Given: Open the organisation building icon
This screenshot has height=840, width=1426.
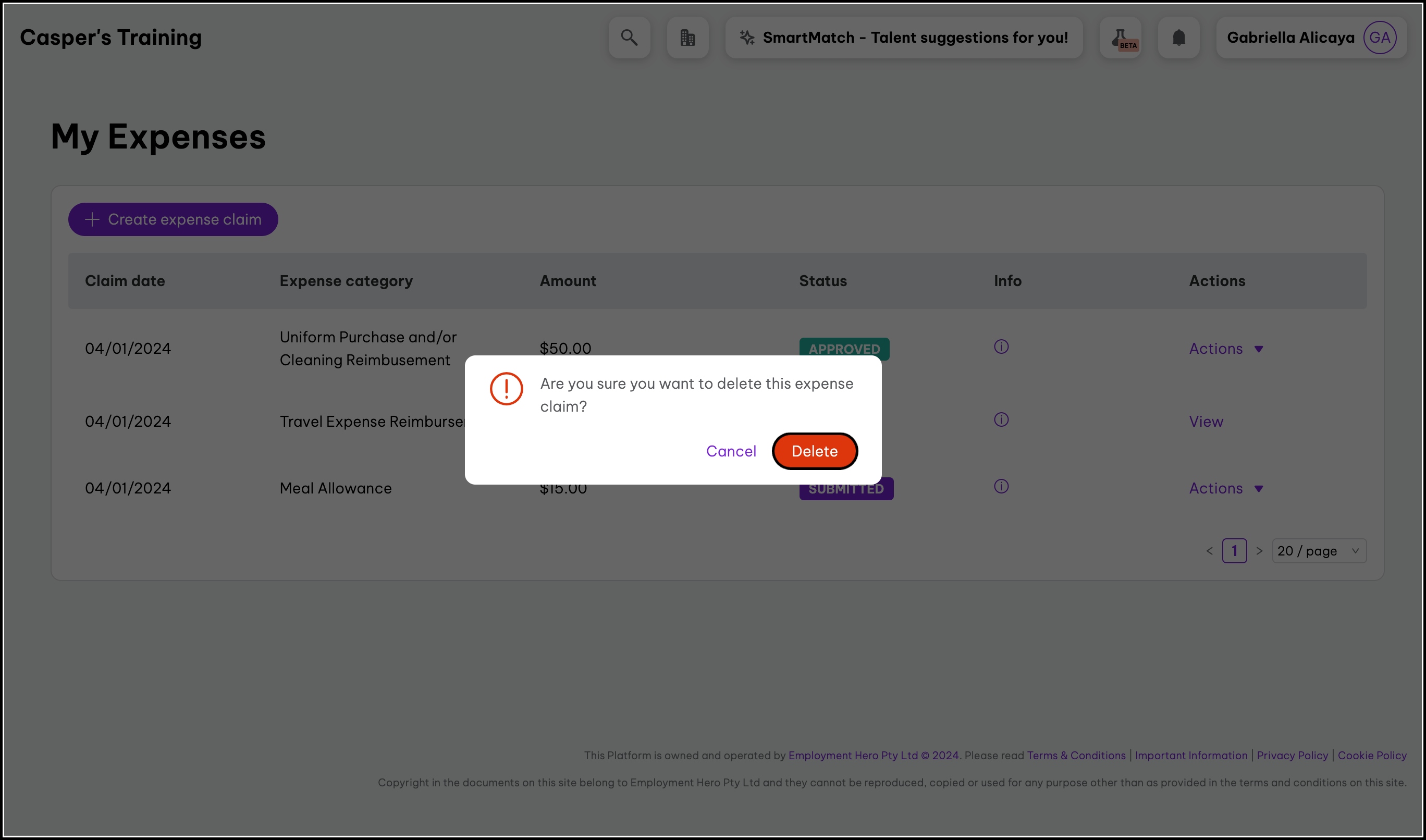Looking at the screenshot, I should coord(687,38).
